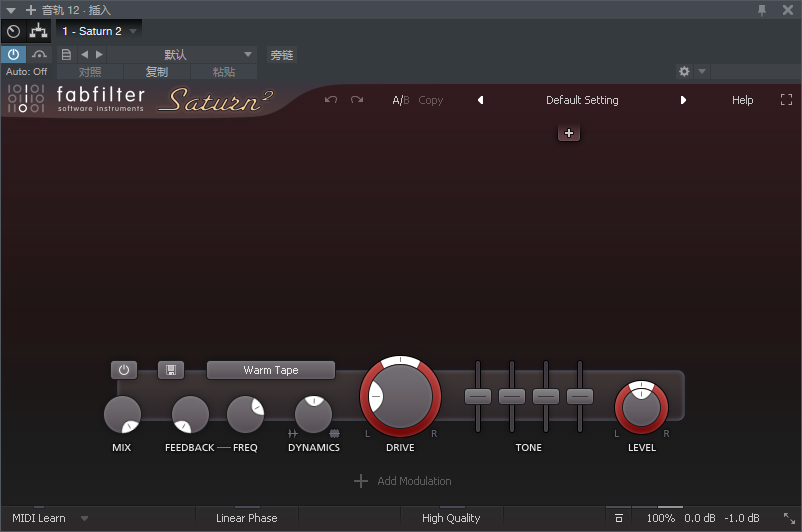Toggle the 旁链 sidechain button
The height and width of the screenshot is (532, 802).
click(282, 55)
